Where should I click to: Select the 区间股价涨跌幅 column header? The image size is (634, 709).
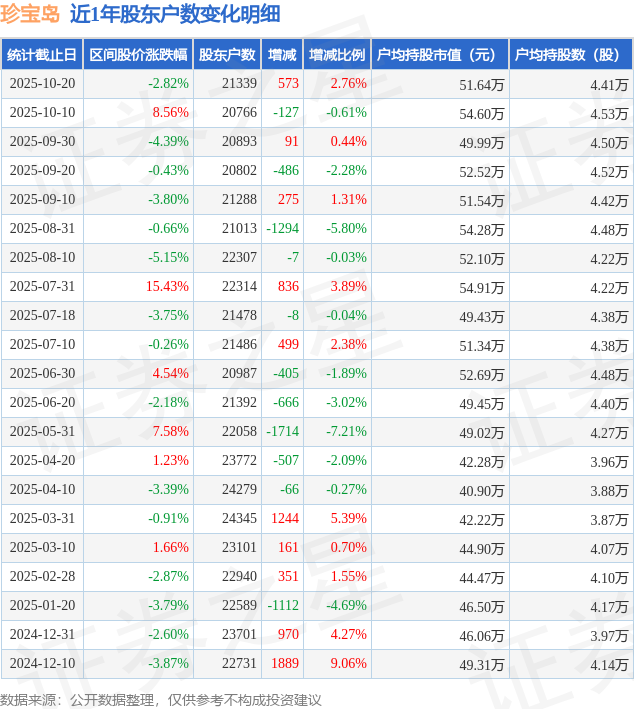coord(138,55)
